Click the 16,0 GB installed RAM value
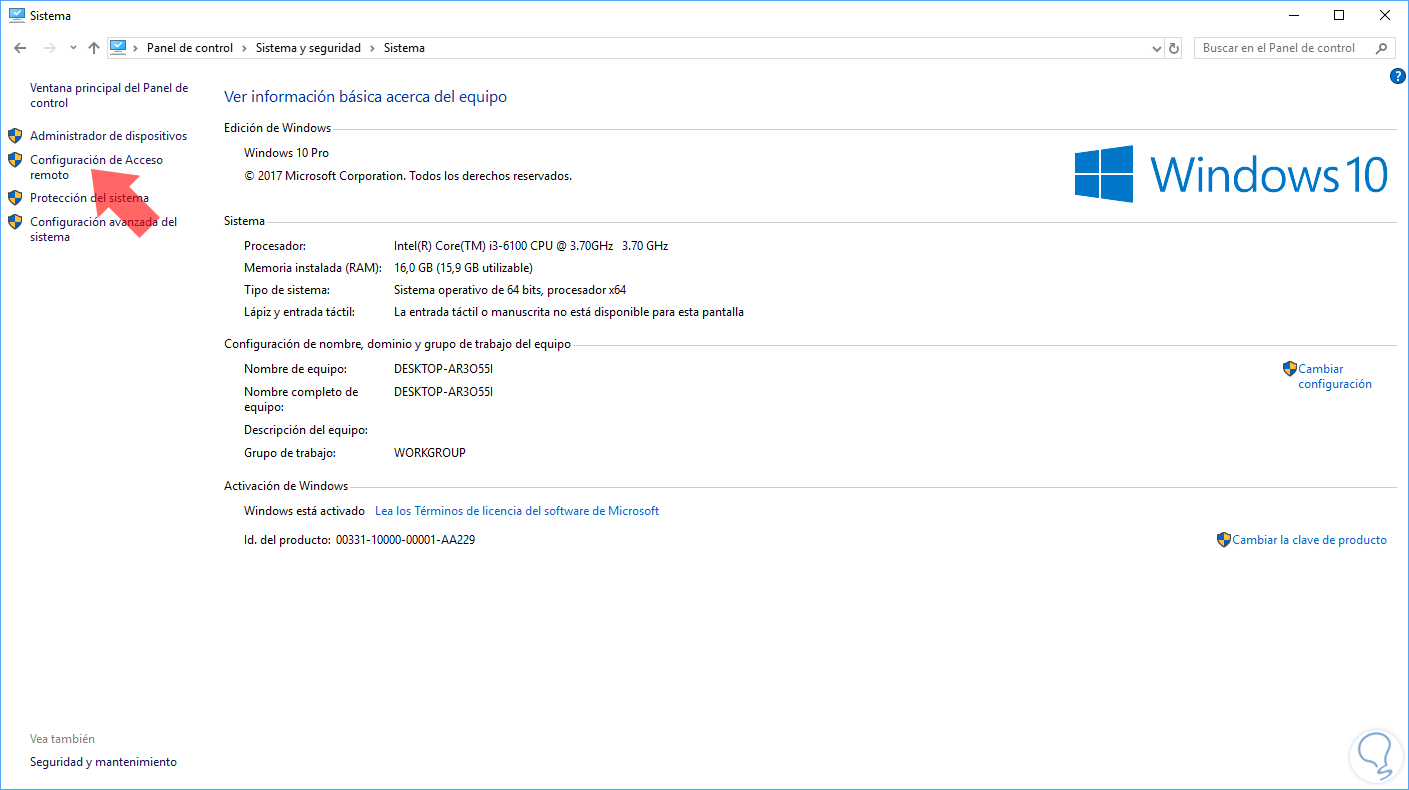Screen dimensions: 1409x790 click(x=463, y=268)
